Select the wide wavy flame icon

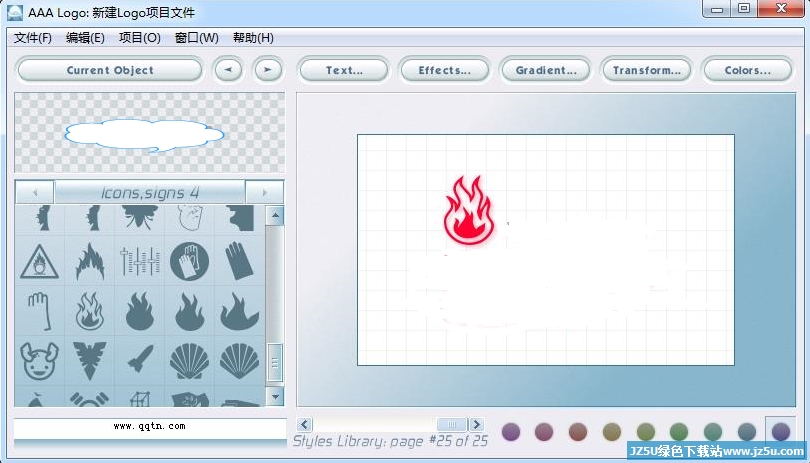click(240, 312)
